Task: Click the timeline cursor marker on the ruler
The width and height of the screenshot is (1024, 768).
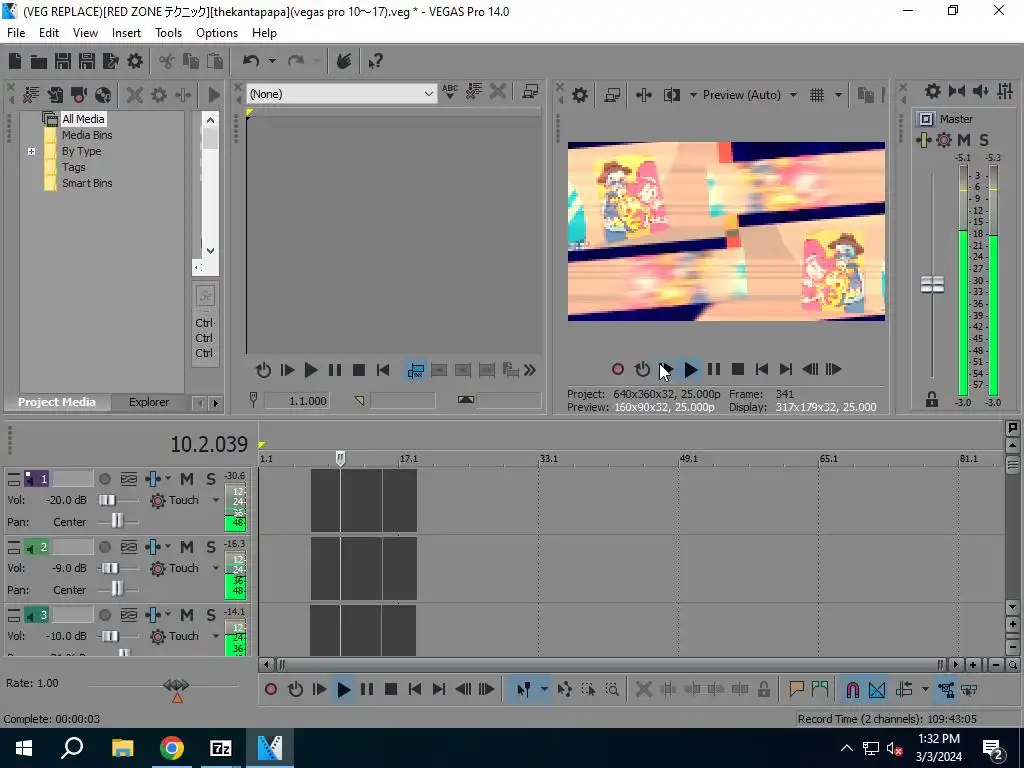Action: click(340, 458)
